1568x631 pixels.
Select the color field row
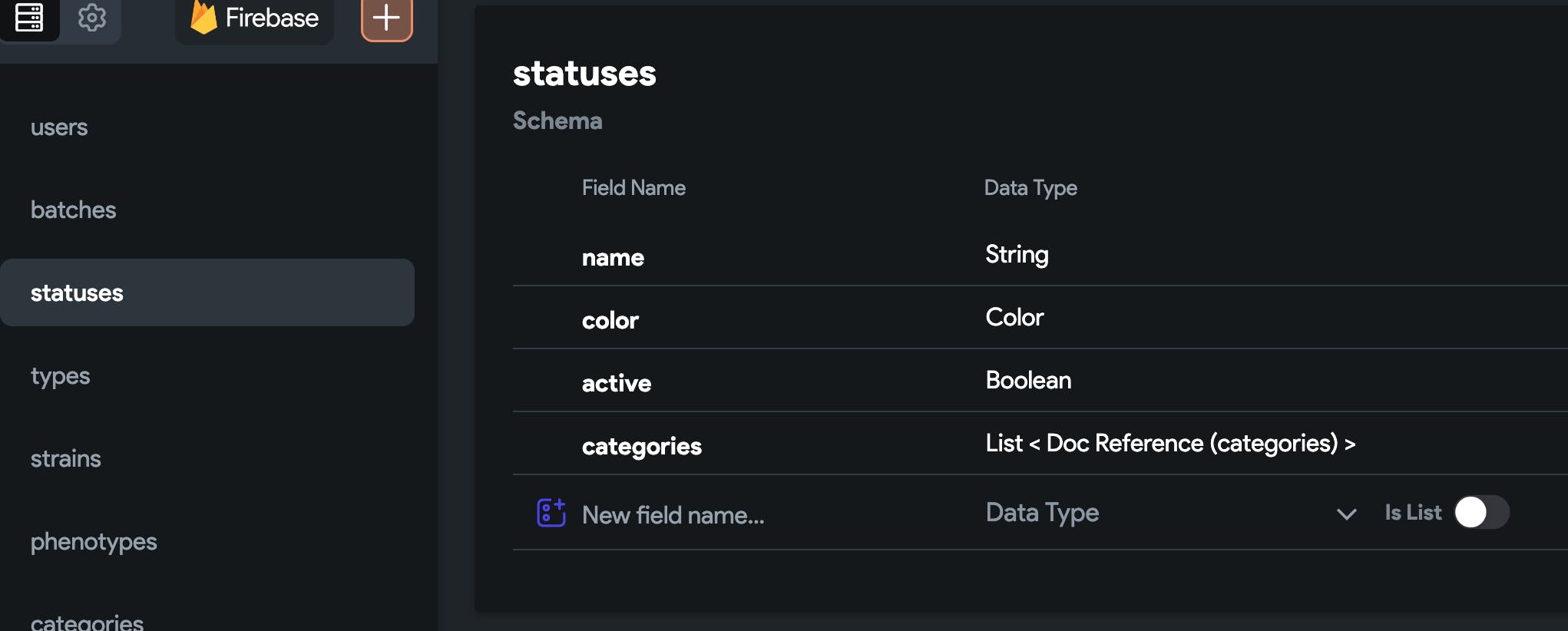(x=610, y=320)
